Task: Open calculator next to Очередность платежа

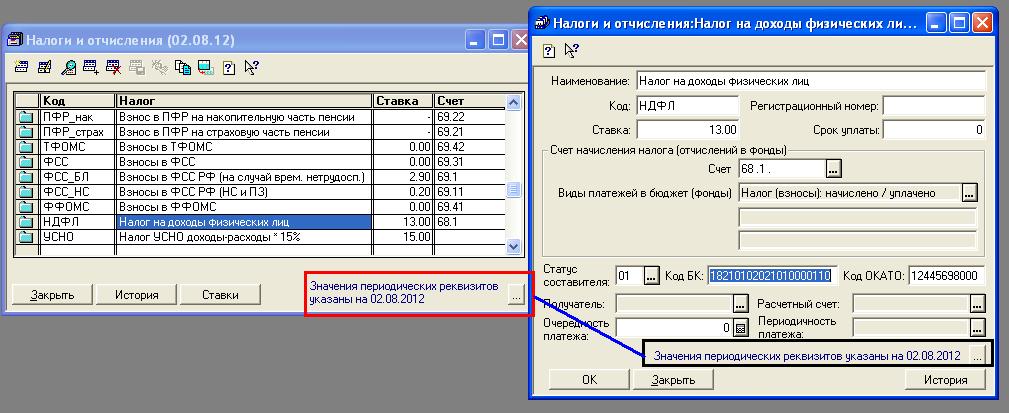Action: [741, 327]
